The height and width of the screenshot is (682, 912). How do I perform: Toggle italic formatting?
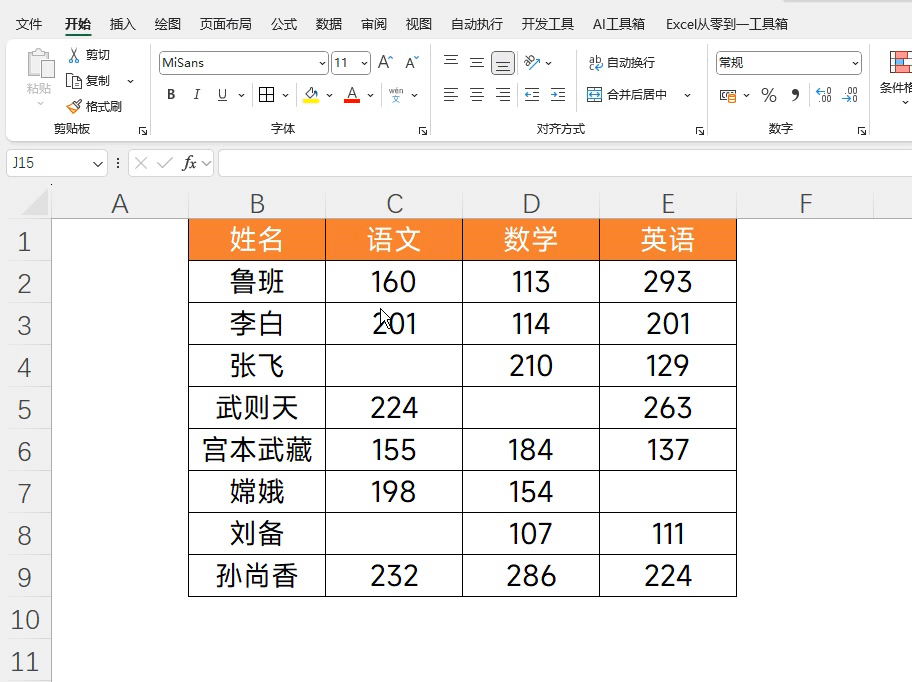coord(197,95)
